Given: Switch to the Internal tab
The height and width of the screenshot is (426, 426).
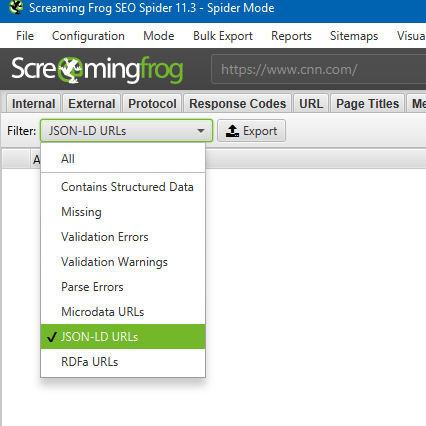Looking at the screenshot, I should tap(34, 103).
